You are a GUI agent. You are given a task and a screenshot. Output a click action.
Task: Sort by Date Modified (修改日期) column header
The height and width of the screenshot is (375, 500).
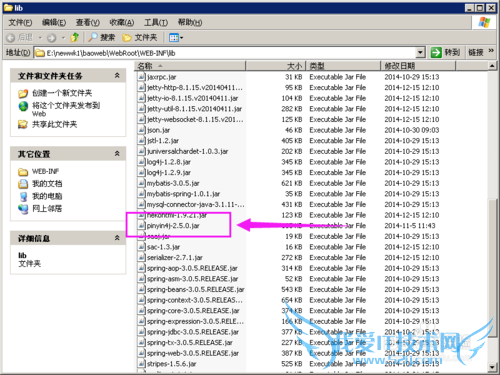click(x=418, y=66)
